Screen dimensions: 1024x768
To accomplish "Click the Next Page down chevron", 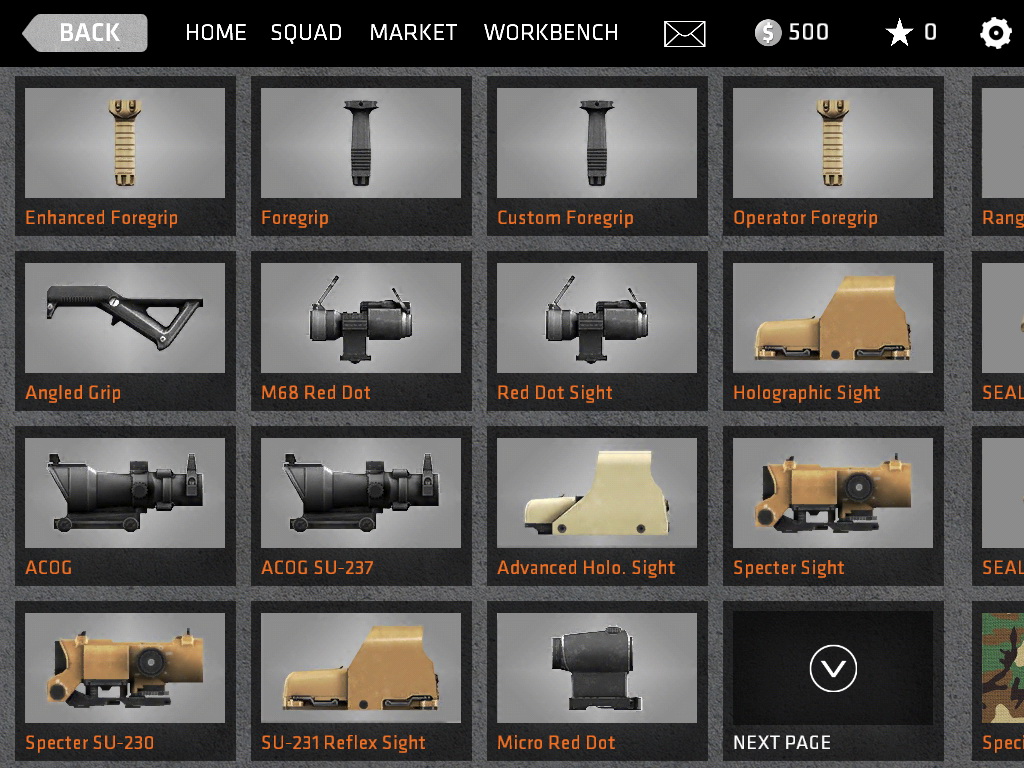I will [x=833, y=669].
